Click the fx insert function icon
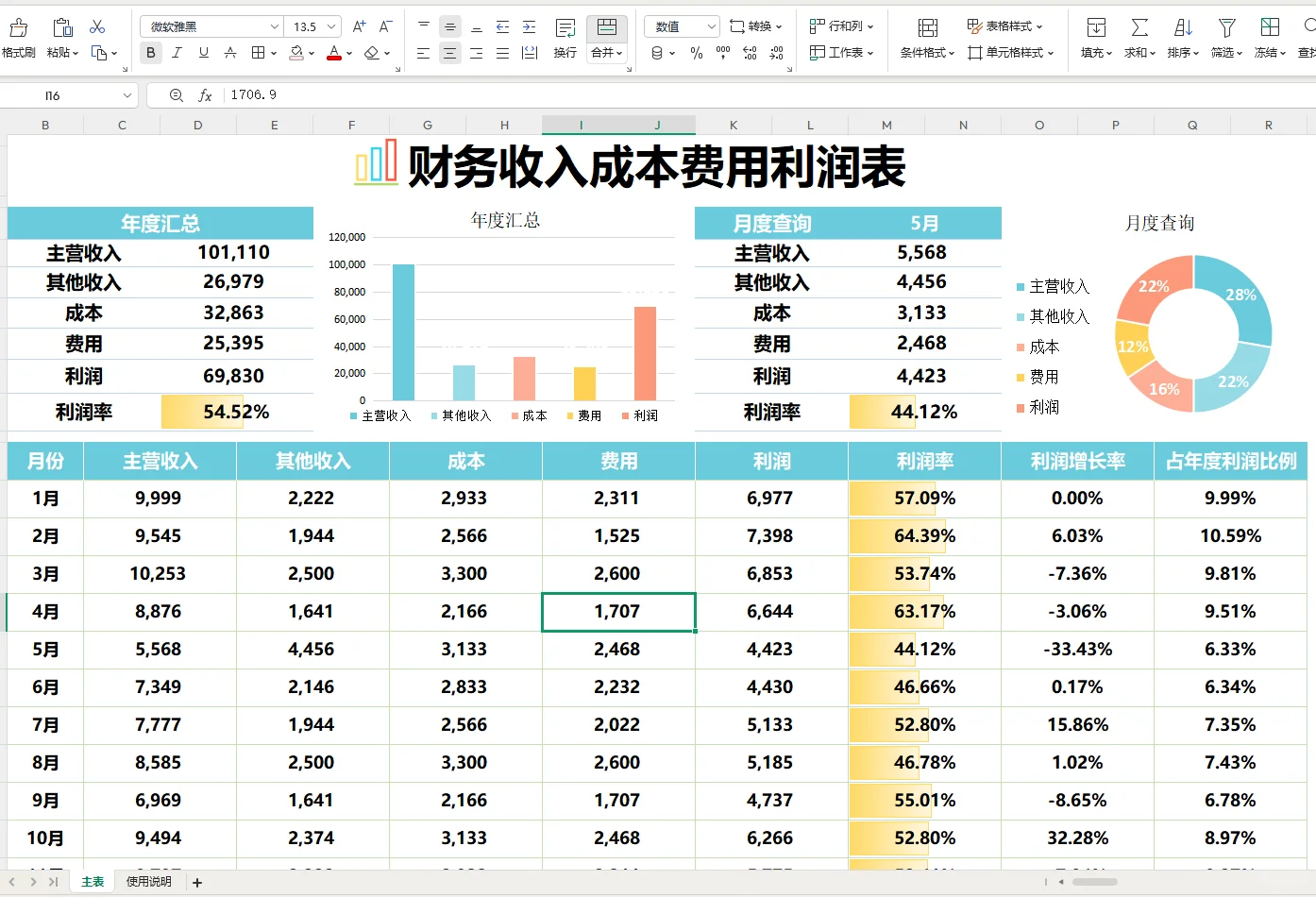This screenshot has height=897, width=1316. pos(206,95)
